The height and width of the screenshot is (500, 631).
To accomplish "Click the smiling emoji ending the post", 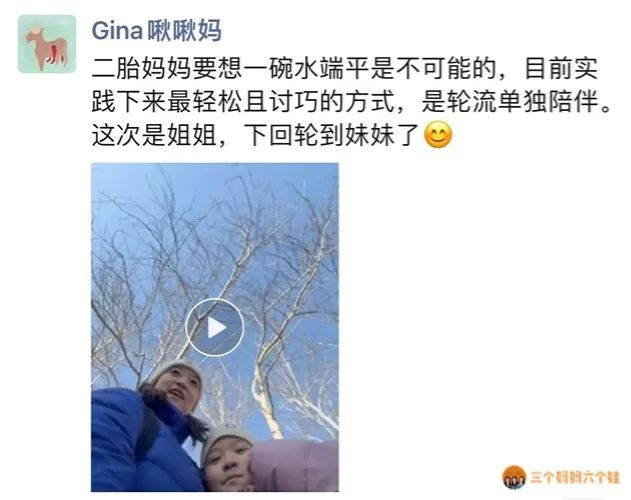I will [438, 134].
